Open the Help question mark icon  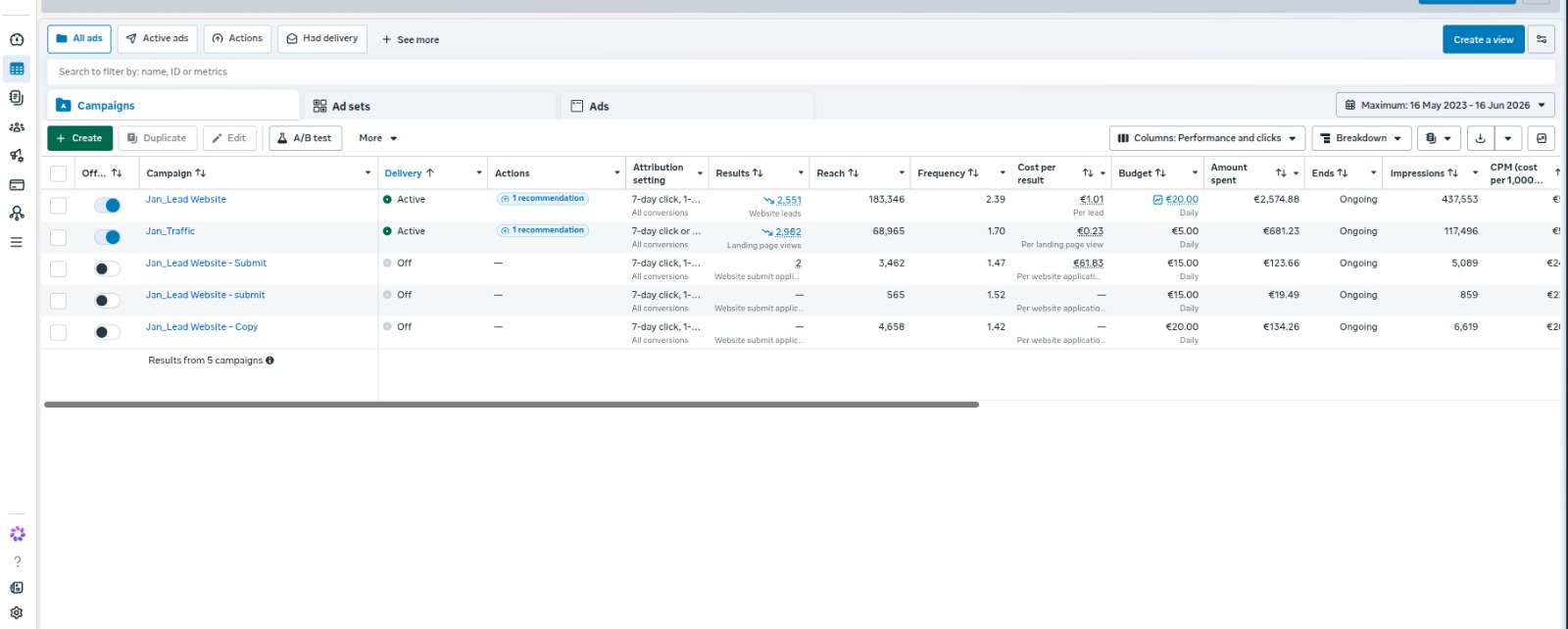17,561
